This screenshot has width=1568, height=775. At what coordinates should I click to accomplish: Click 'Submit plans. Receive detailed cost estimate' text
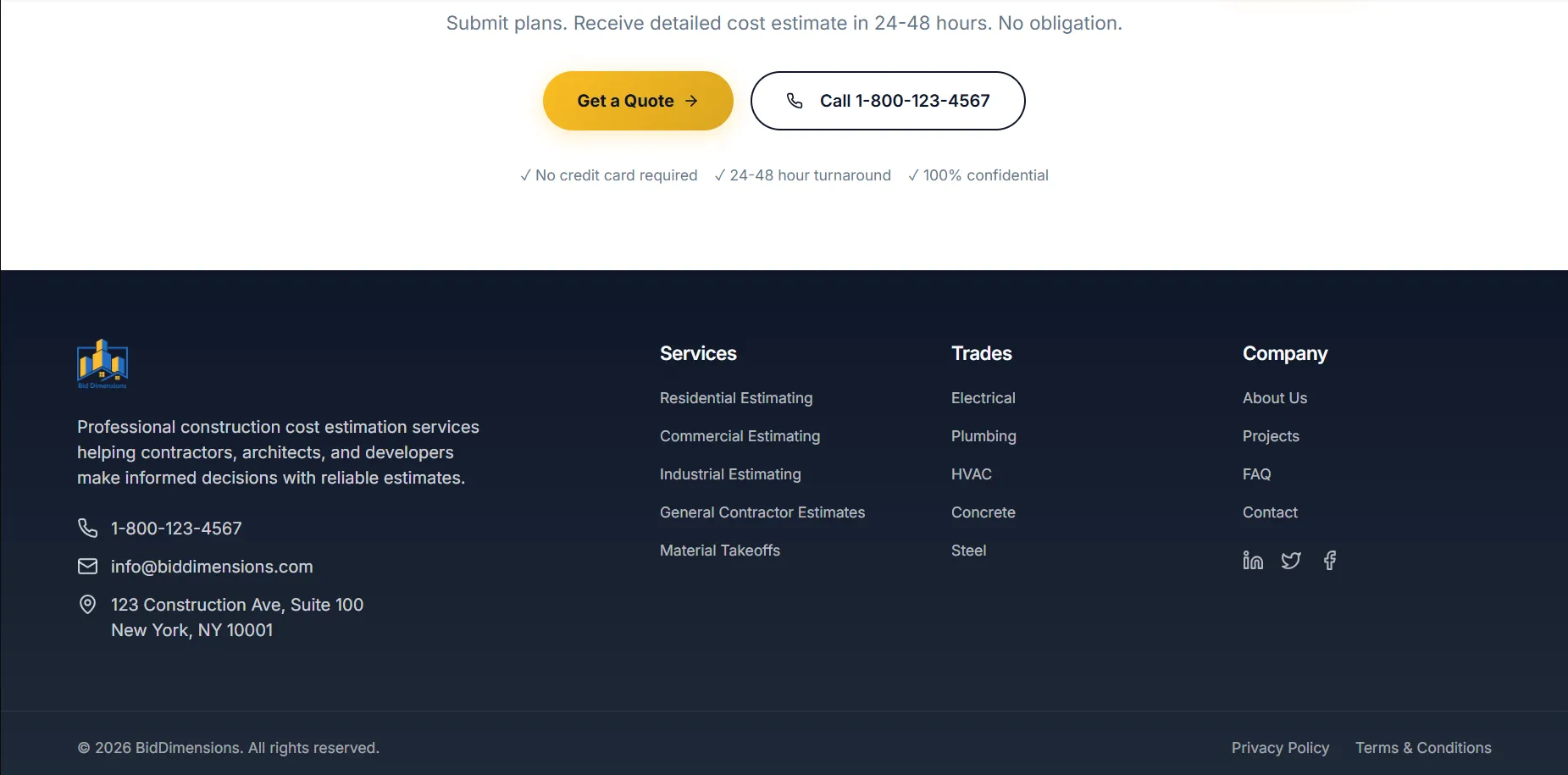[x=784, y=24]
